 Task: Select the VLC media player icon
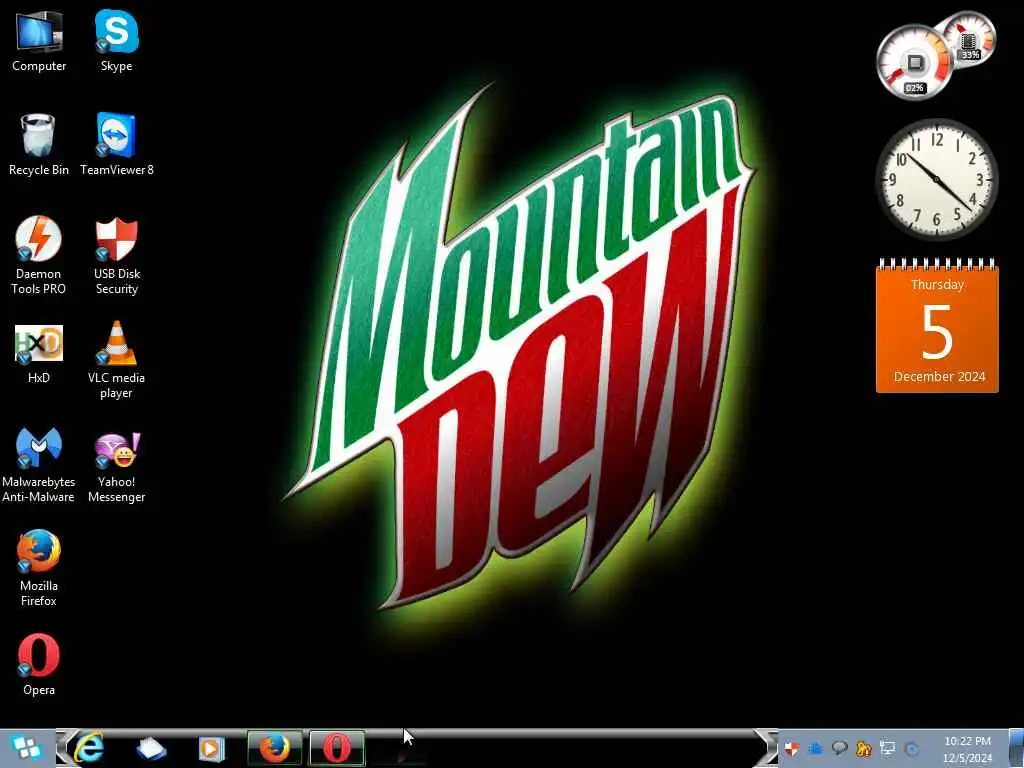[116, 360]
